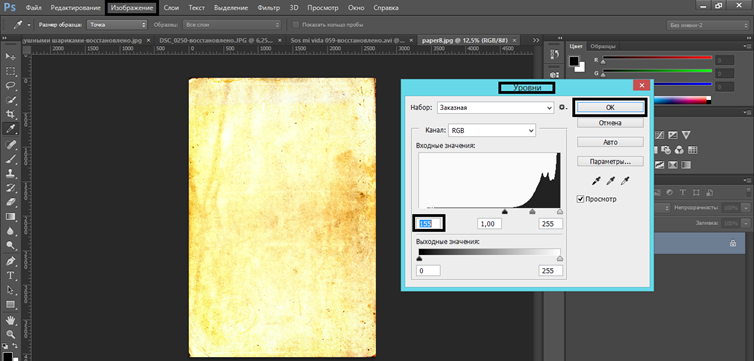
Task: Select the Crop tool
Action: [10, 114]
